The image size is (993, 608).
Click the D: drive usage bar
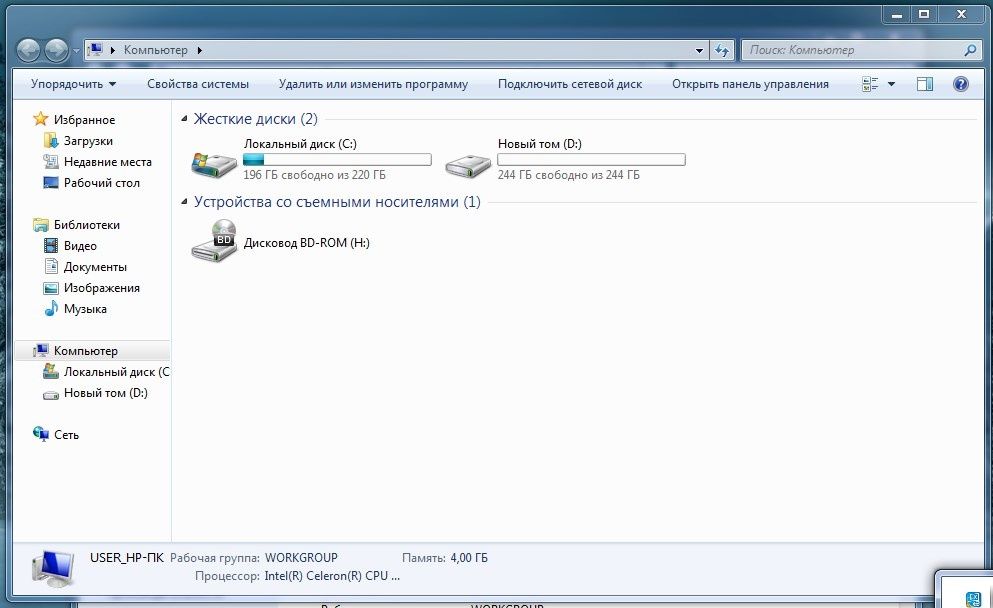[x=591, y=160]
